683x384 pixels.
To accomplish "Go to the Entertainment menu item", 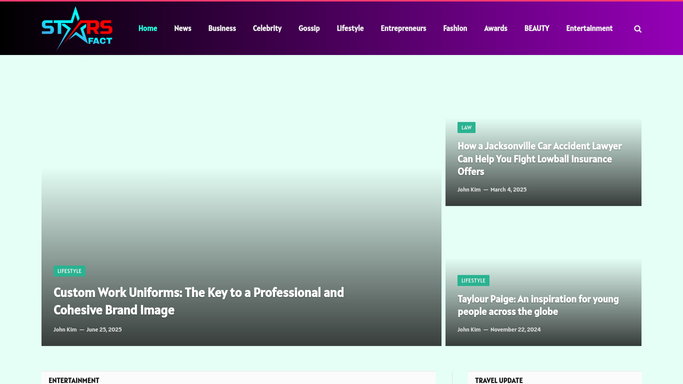I will coord(589,28).
